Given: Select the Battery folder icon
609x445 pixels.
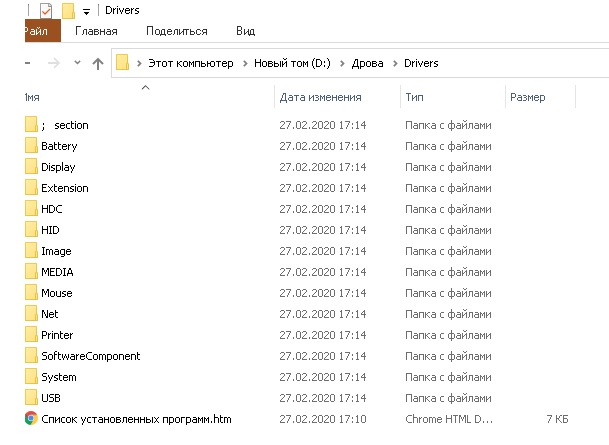Looking at the screenshot, I should (31, 145).
